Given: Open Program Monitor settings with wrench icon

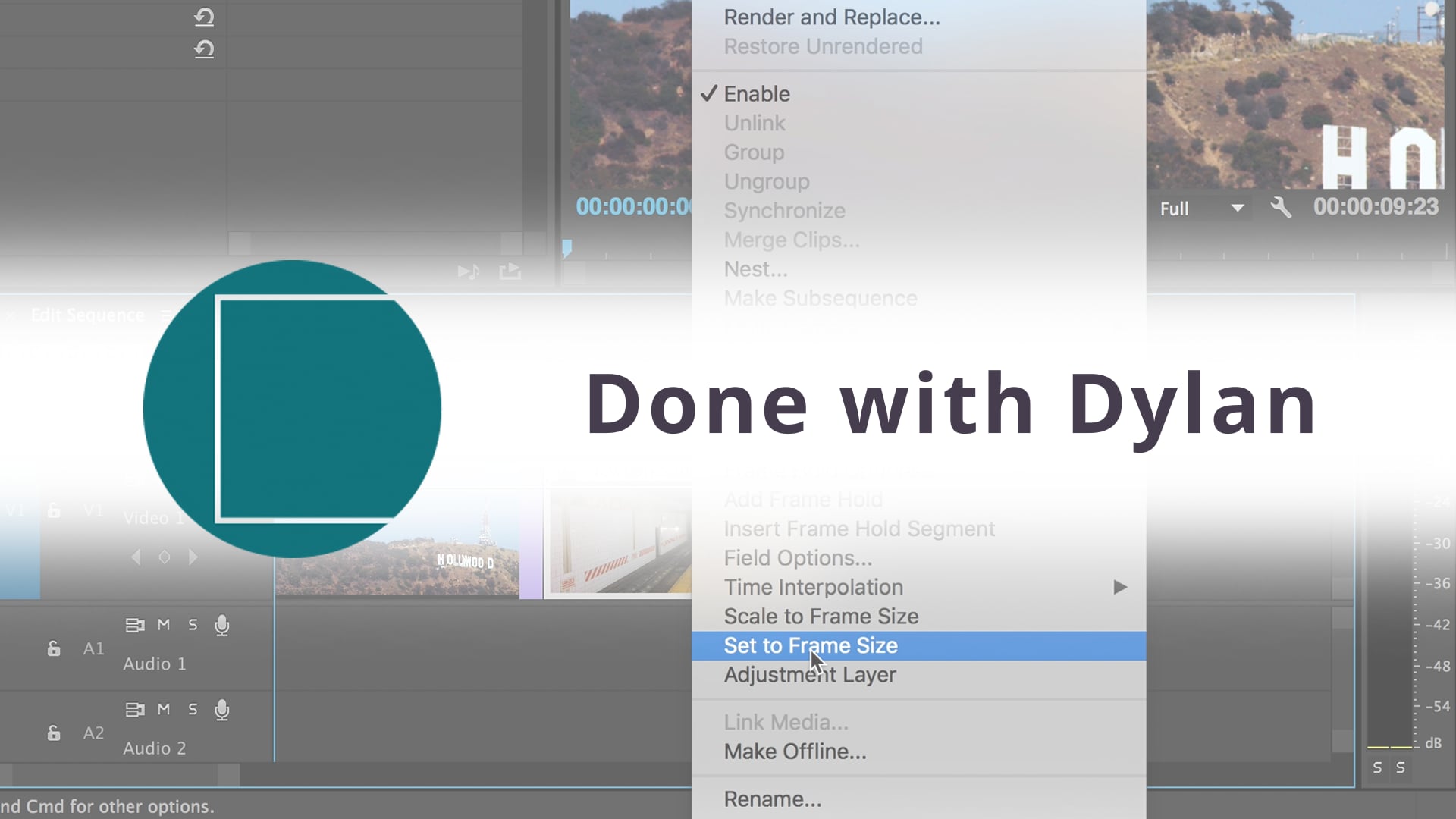Looking at the screenshot, I should 1281,208.
